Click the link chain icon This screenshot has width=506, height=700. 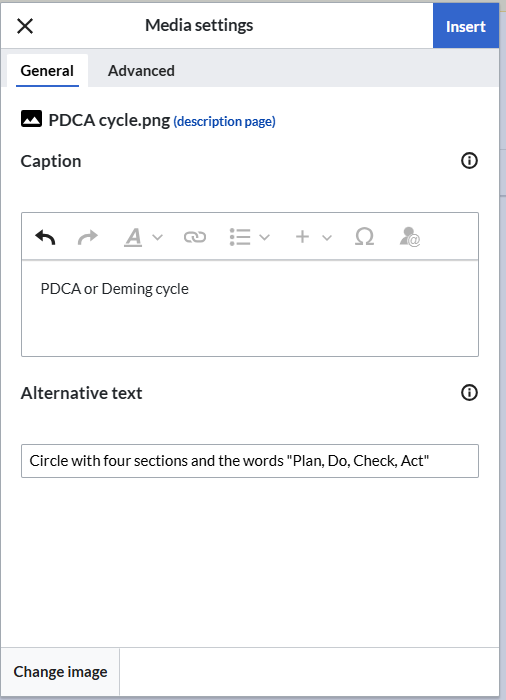(195, 237)
